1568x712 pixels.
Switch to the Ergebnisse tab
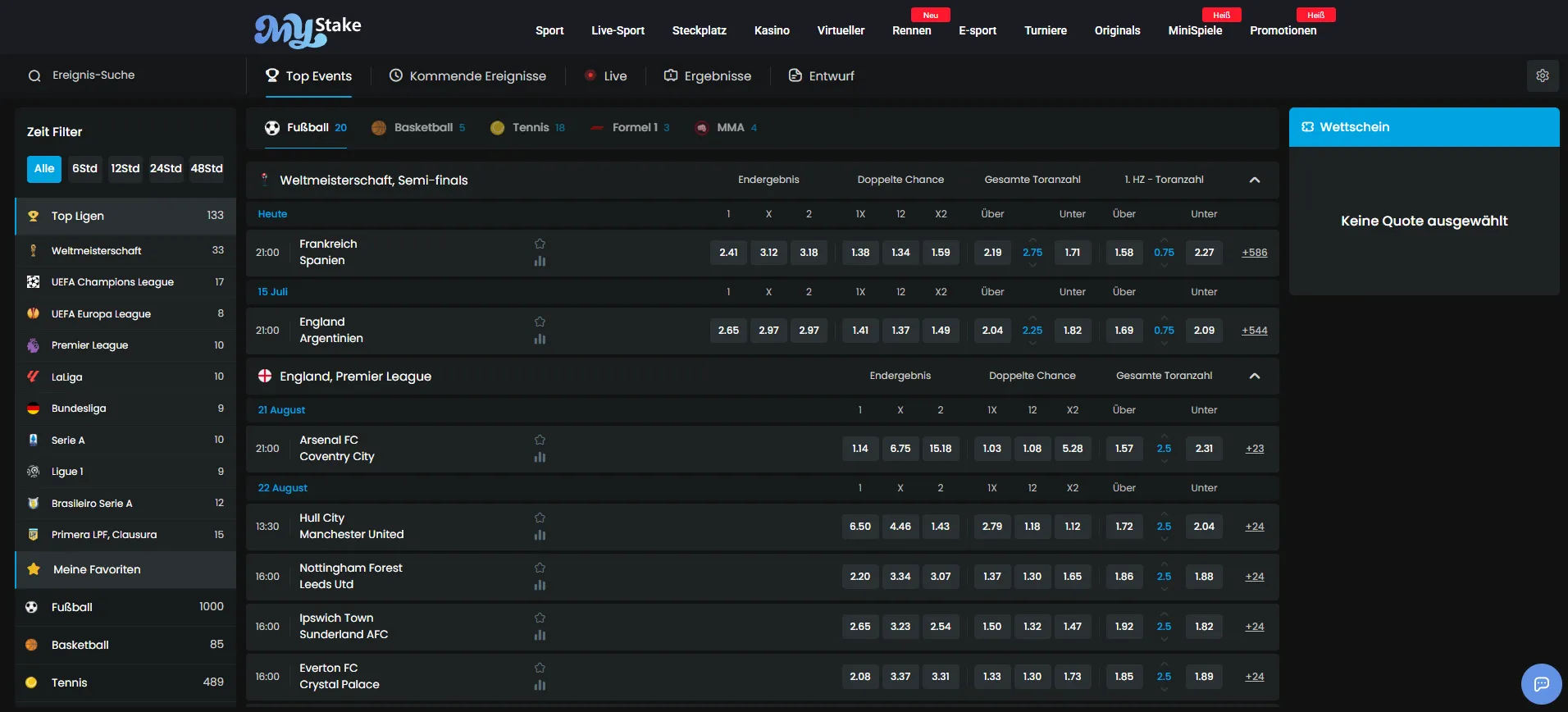[x=707, y=75]
